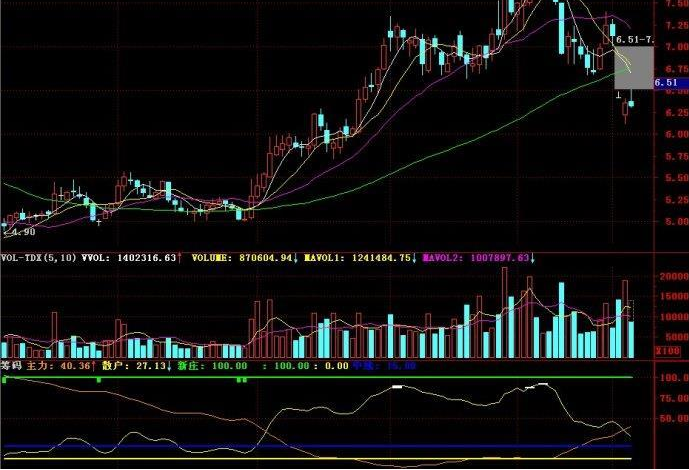The width and height of the screenshot is (689, 470).
Task: Select the 筹码 indicator name label
Action: [11, 365]
